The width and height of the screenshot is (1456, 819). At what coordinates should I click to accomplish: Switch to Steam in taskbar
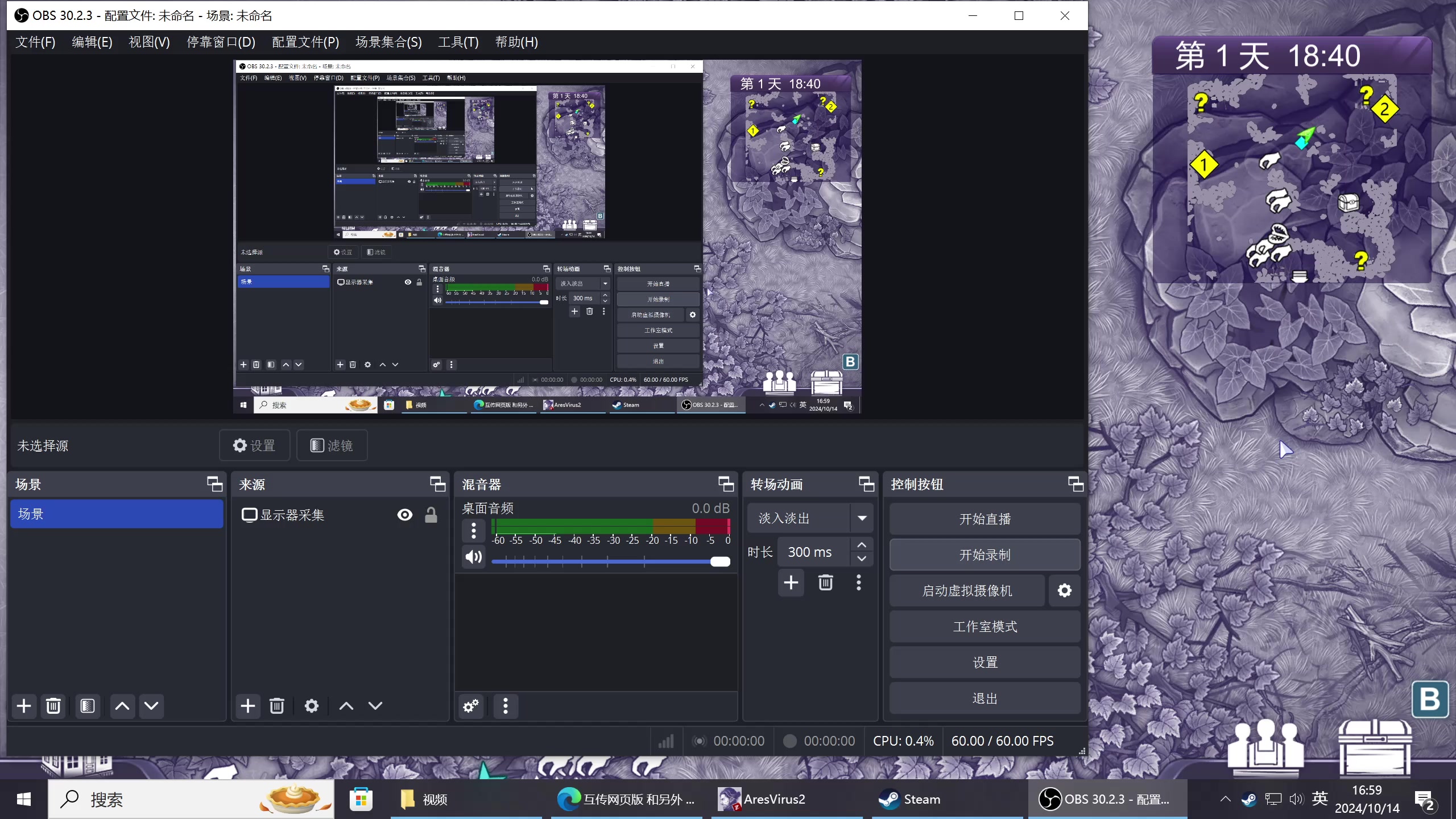point(947,799)
